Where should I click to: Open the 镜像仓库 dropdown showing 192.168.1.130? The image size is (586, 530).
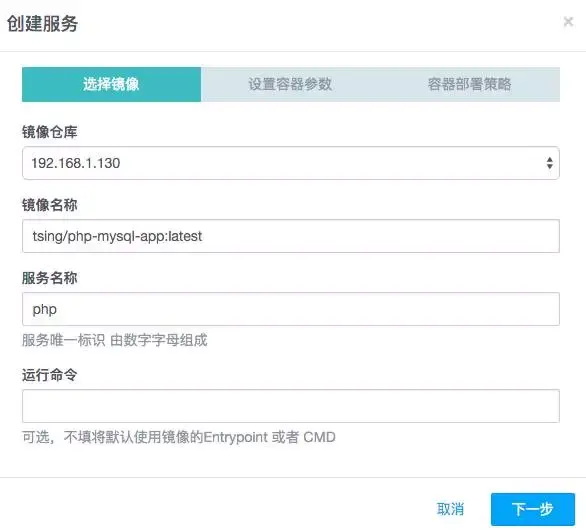click(x=291, y=163)
